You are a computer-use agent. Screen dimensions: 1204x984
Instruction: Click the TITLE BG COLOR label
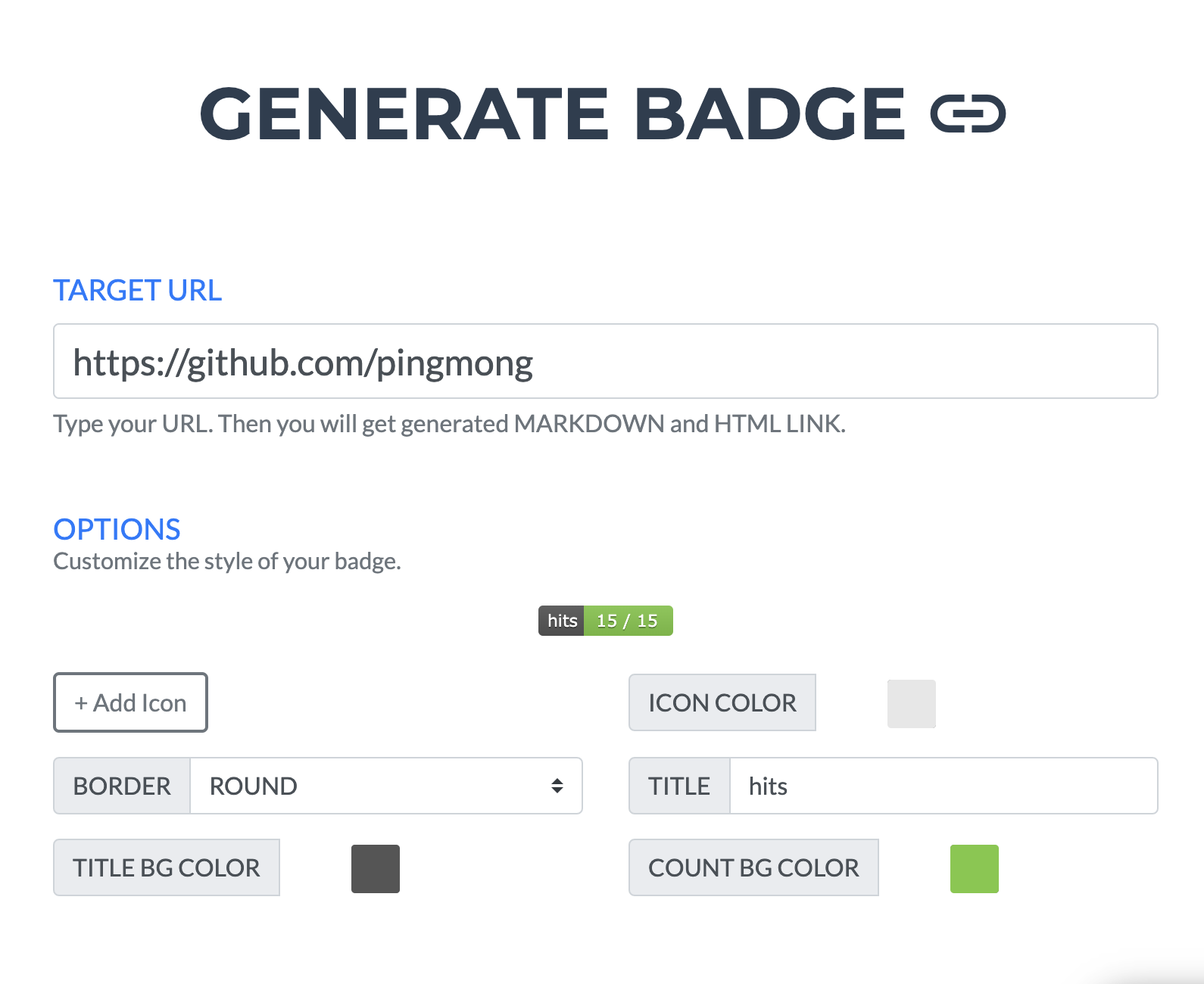[x=167, y=868]
